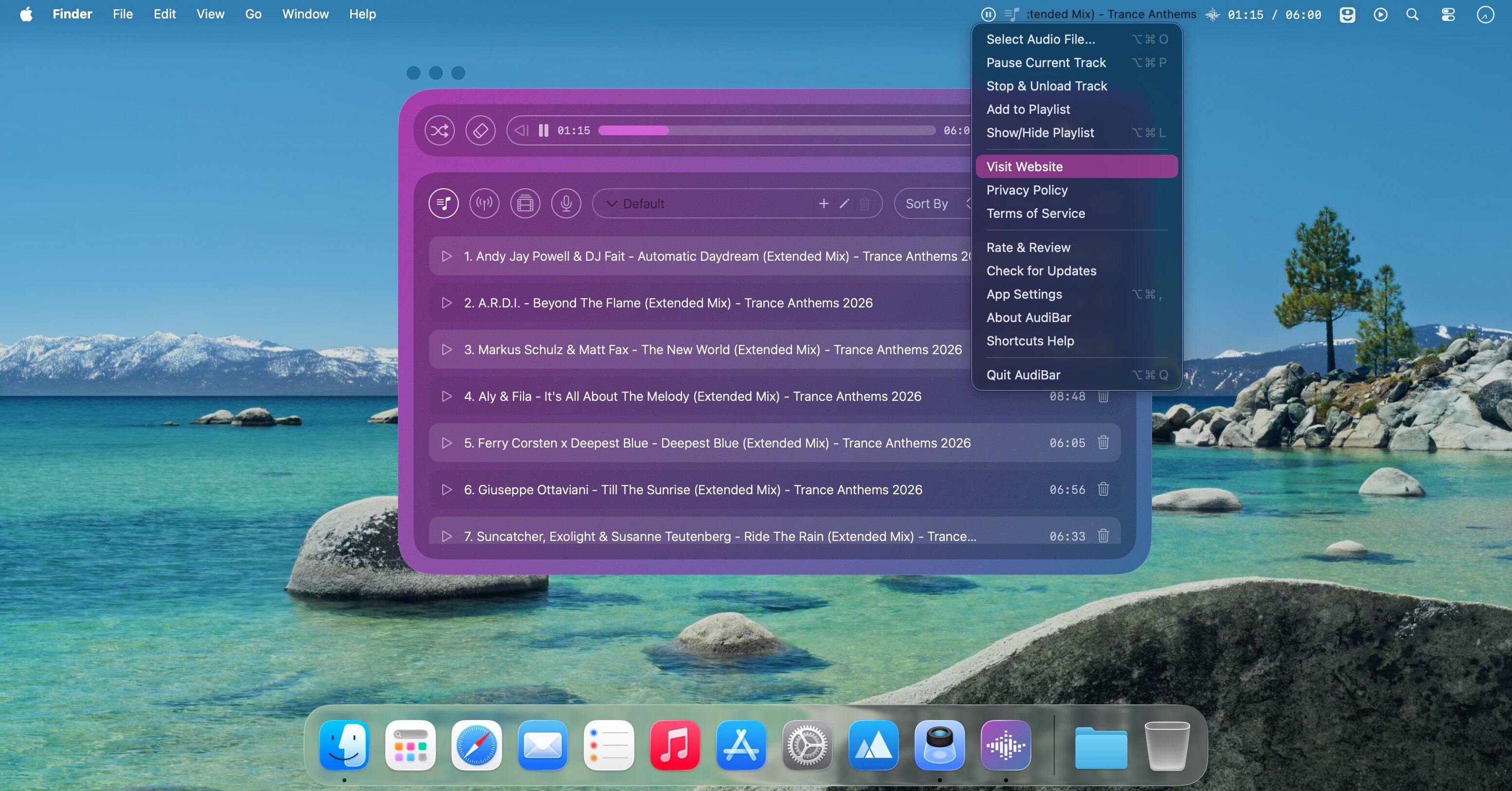The height and width of the screenshot is (791, 1512).
Task: Open the radio broadcast tab icon
Action: point(484,204)
